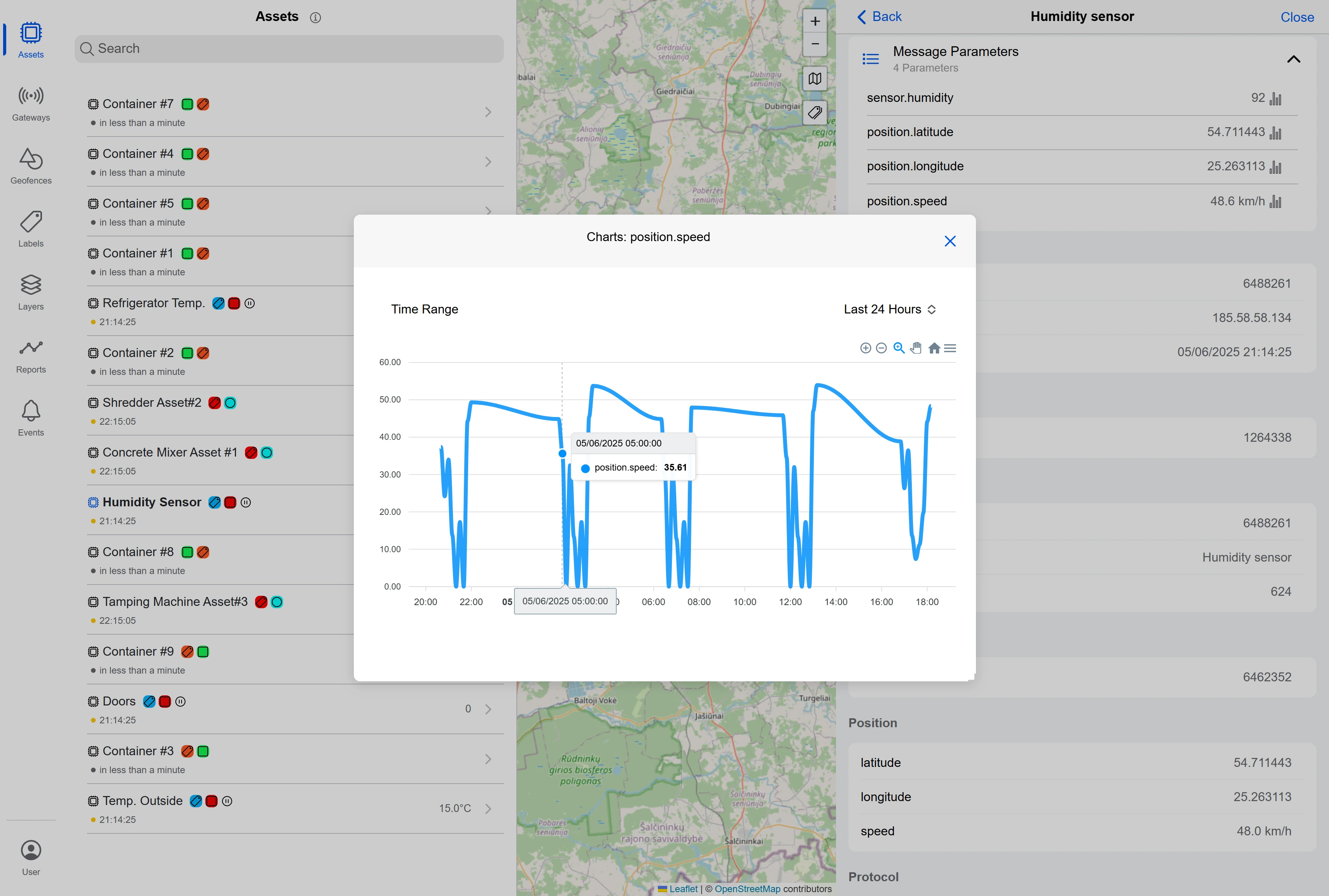The width and height of the screenshot is (1329, 896).
Task: Select the chart panning hand tool
Action: (x=916, y=348)
